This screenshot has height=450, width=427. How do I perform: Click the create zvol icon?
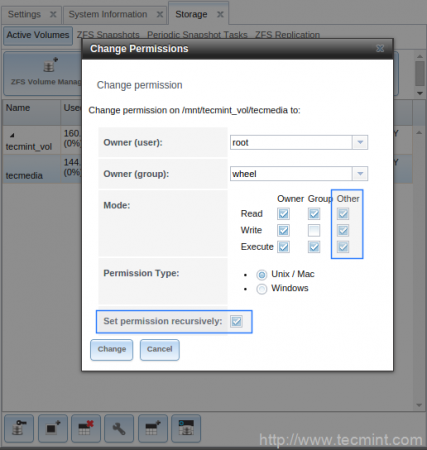[186, 428]
